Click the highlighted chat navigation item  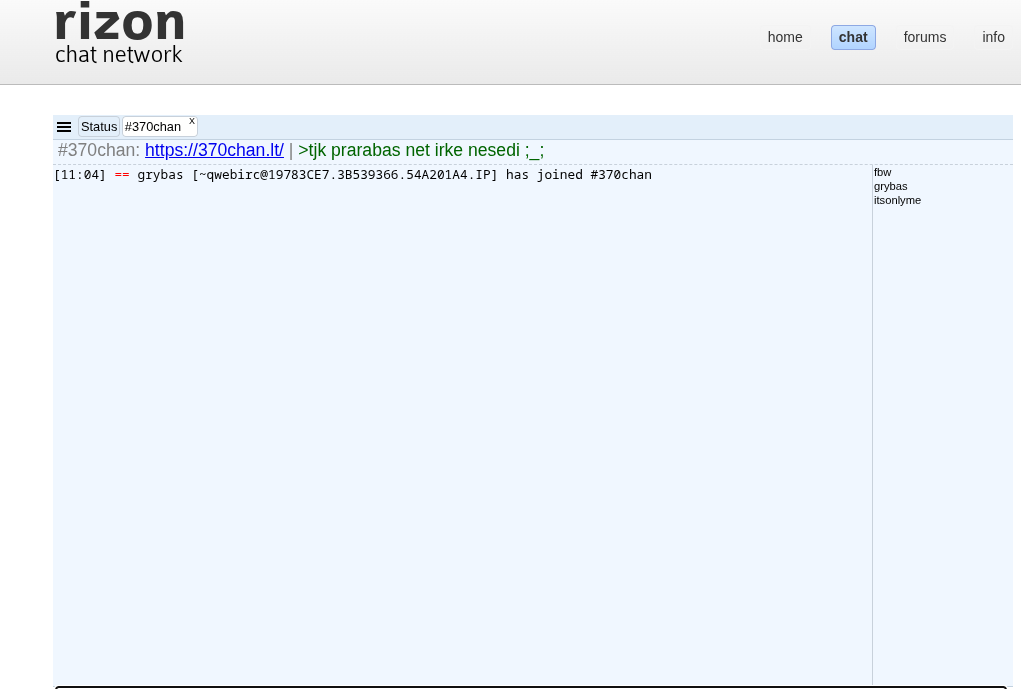[x=853, y=37]
